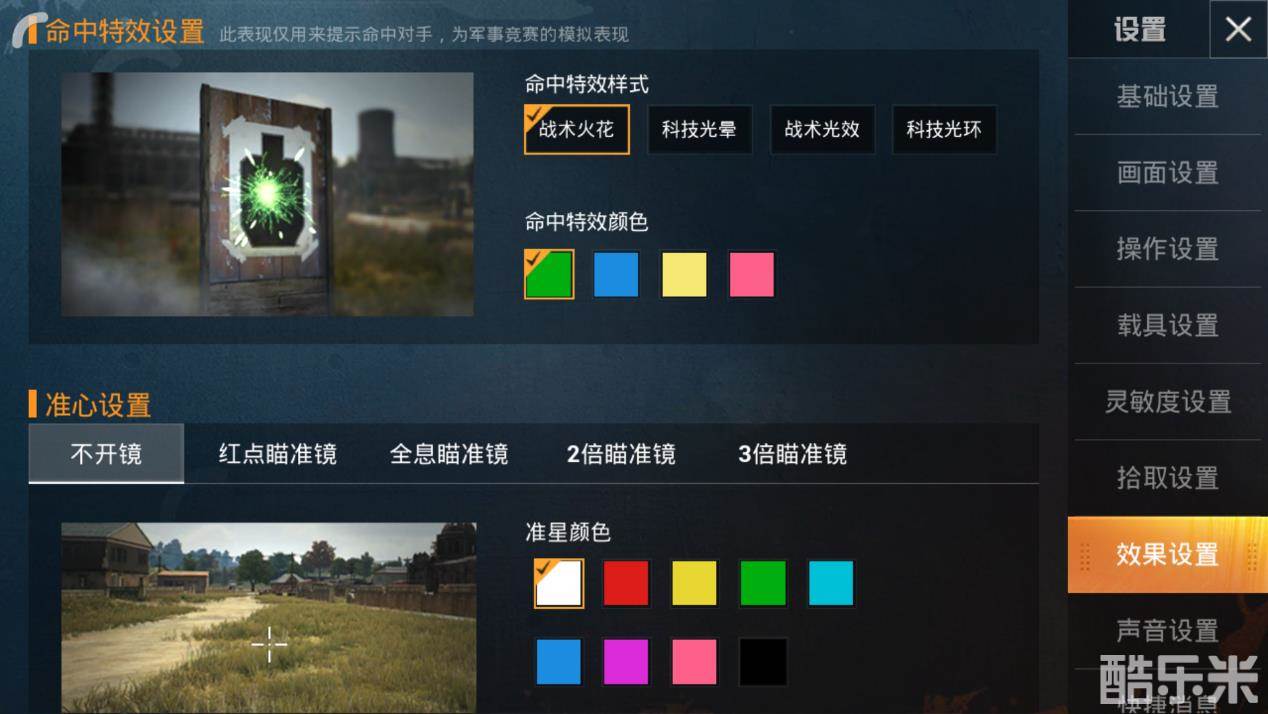Open 基础设置 in the sidebar
The image size is (1268, 714).
[1167, 97]
